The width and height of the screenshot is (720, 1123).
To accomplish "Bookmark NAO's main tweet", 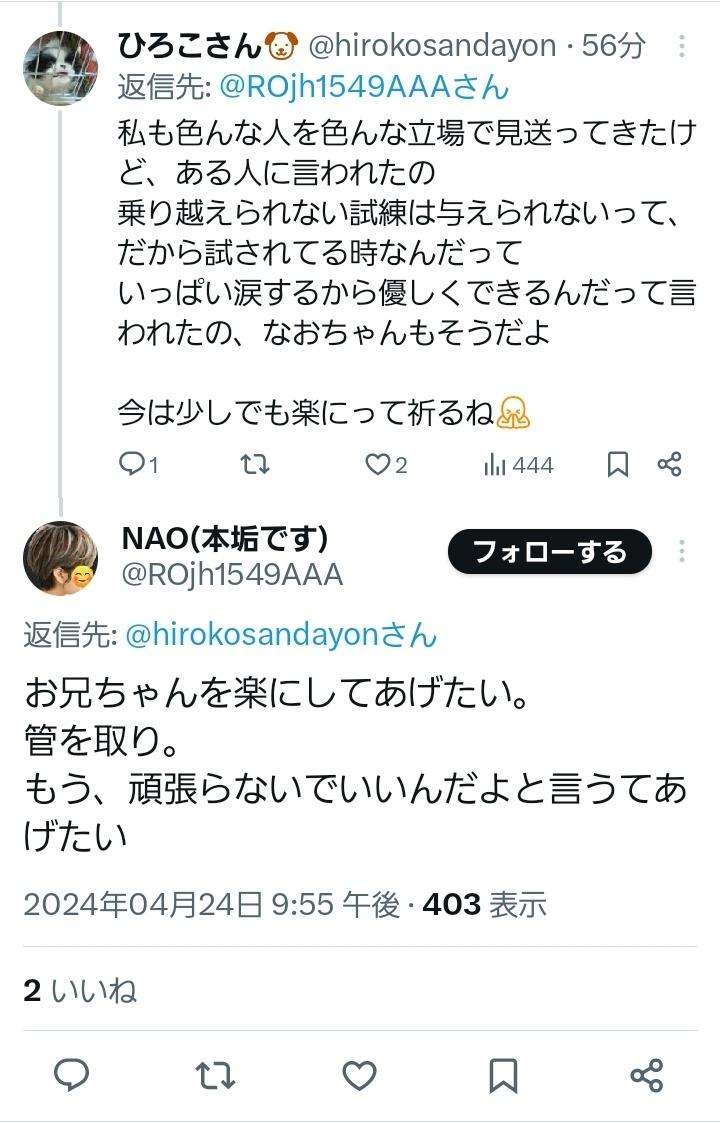I will 503,1075.
